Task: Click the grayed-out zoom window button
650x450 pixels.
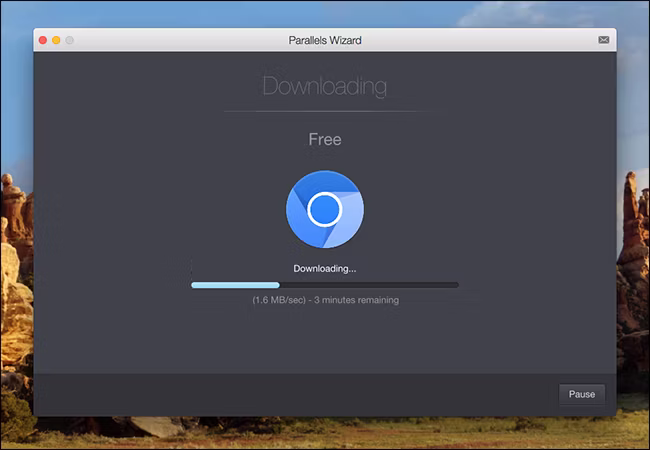Action: point(70,40)
